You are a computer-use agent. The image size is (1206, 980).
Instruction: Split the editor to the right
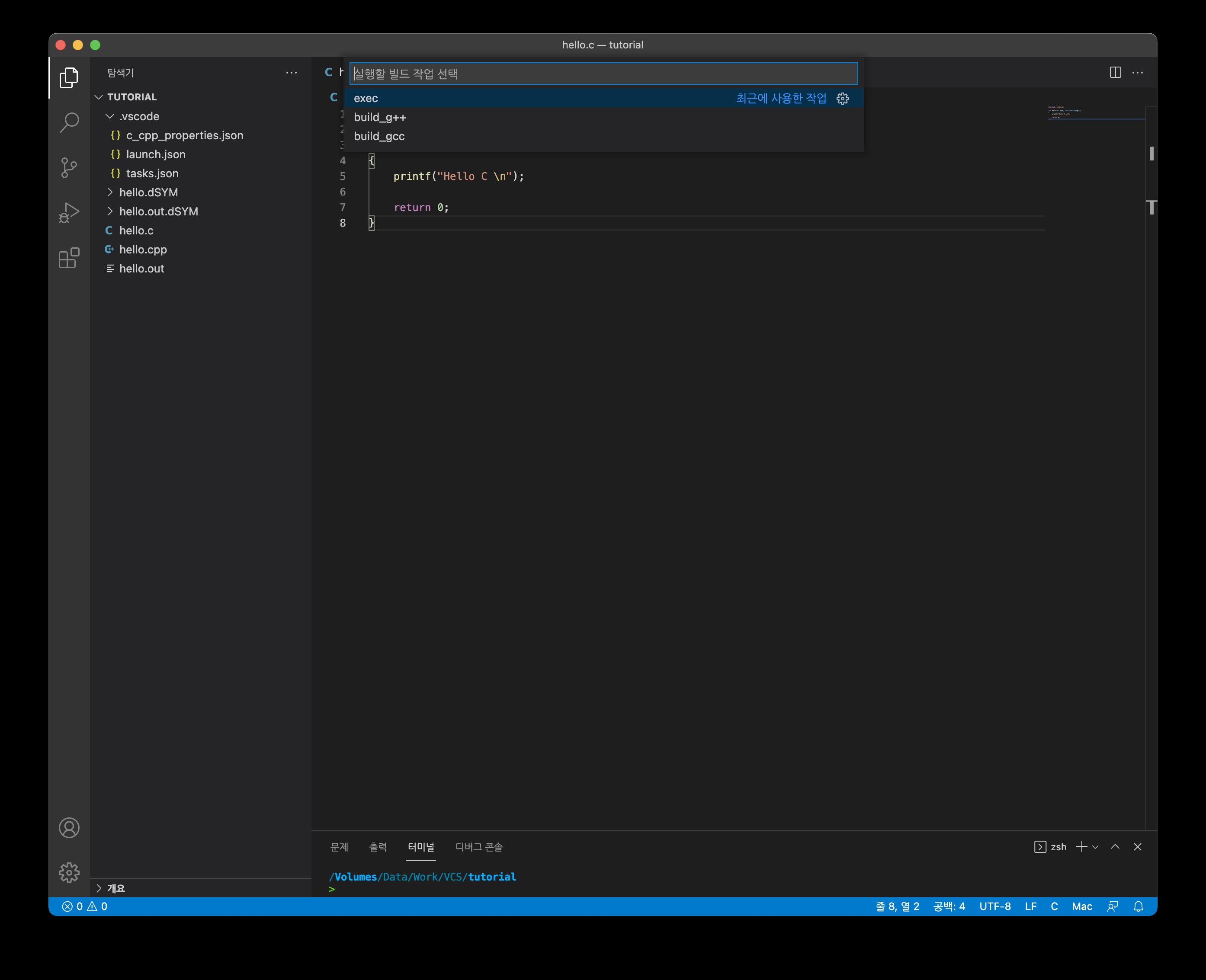1115,72
